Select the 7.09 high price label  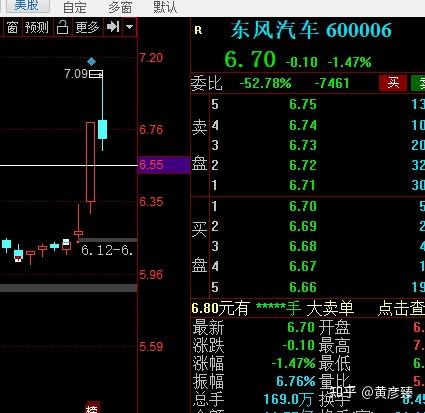[76, 74]
